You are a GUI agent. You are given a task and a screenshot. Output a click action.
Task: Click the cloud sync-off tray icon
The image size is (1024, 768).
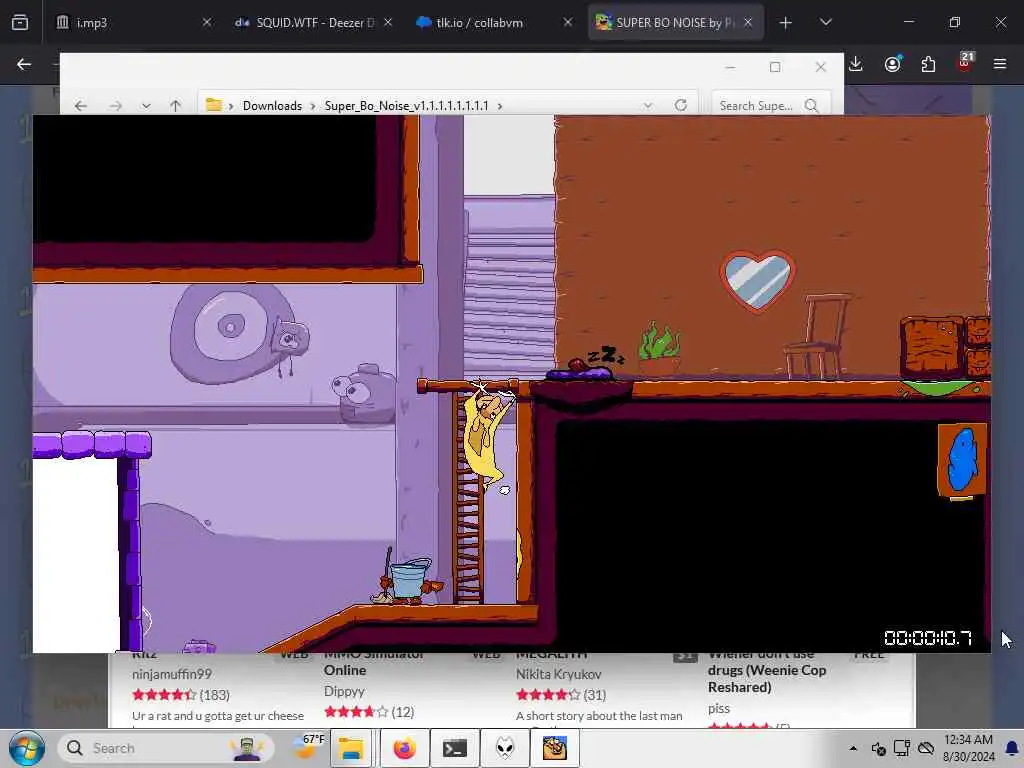(925, 748)
